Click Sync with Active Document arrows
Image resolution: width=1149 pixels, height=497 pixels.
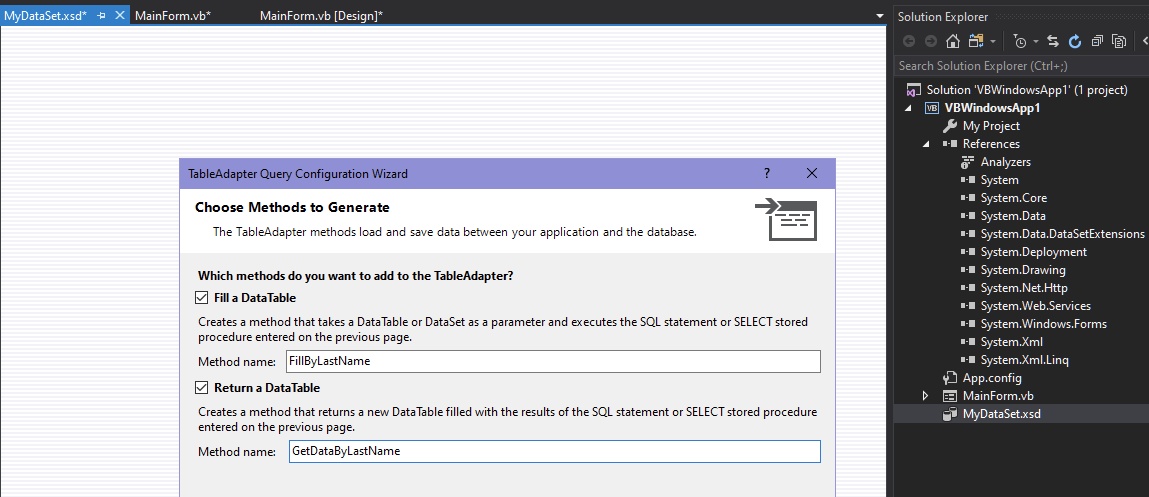click(1053, 41)
